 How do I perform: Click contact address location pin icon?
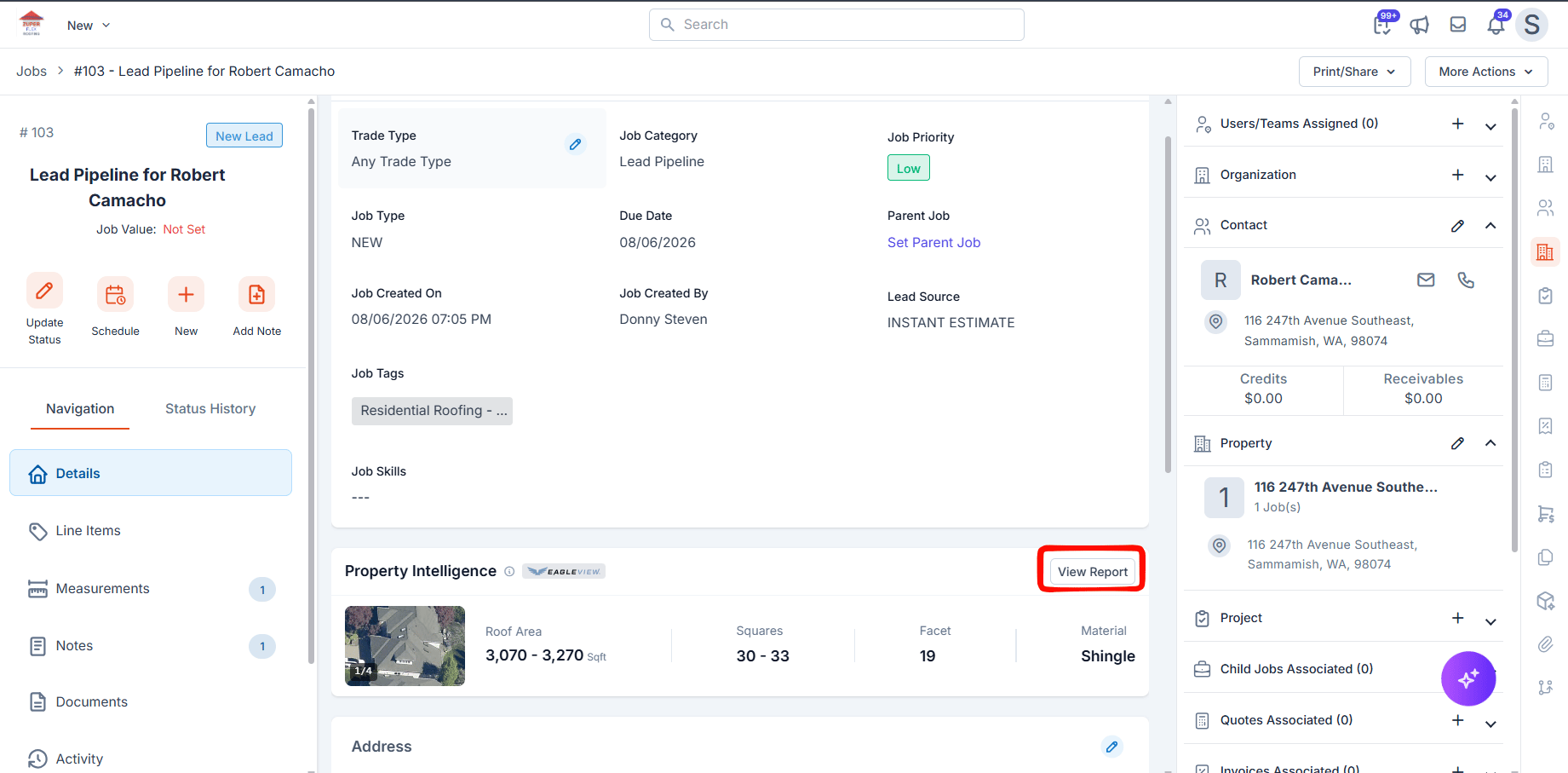click(x=1216, y=321)
